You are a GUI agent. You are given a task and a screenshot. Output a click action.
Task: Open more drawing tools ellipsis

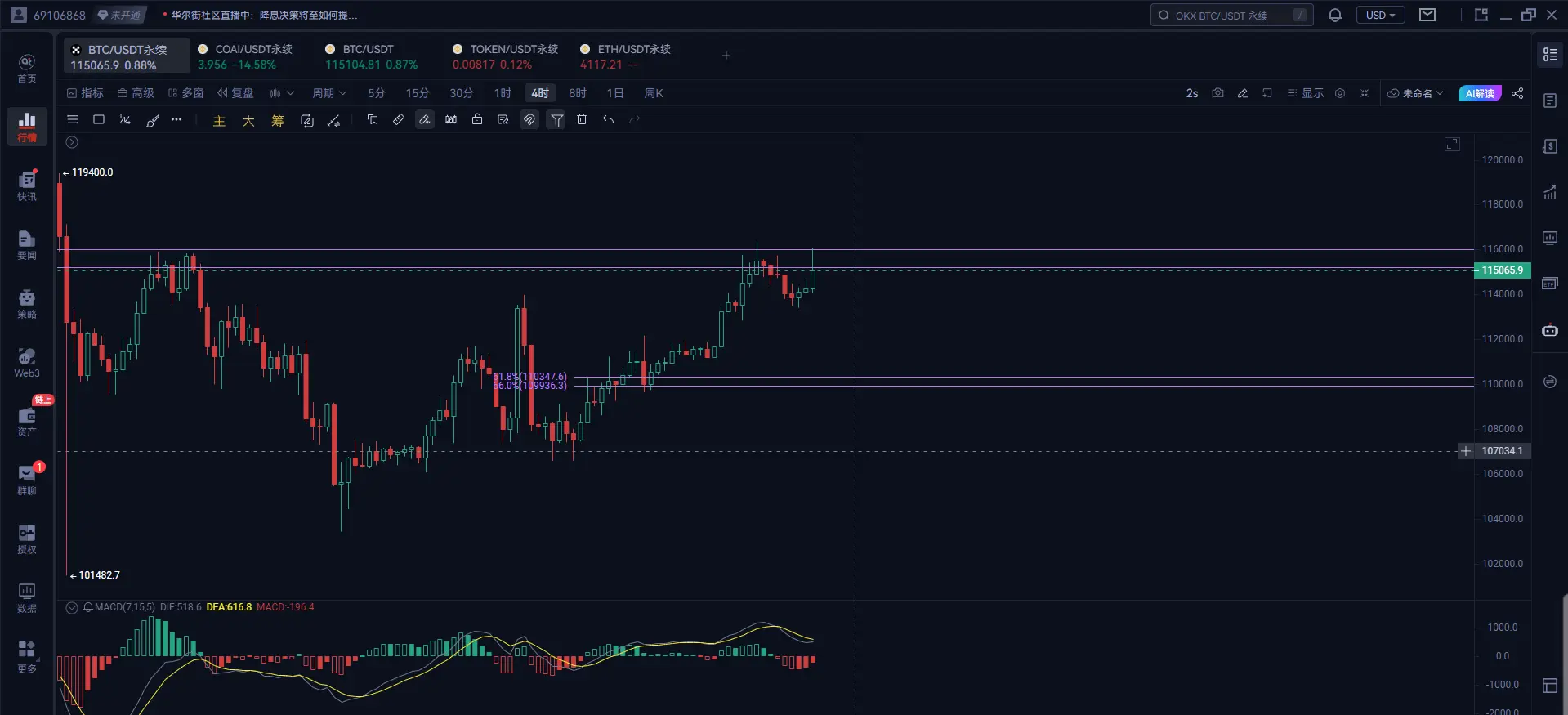176,119
